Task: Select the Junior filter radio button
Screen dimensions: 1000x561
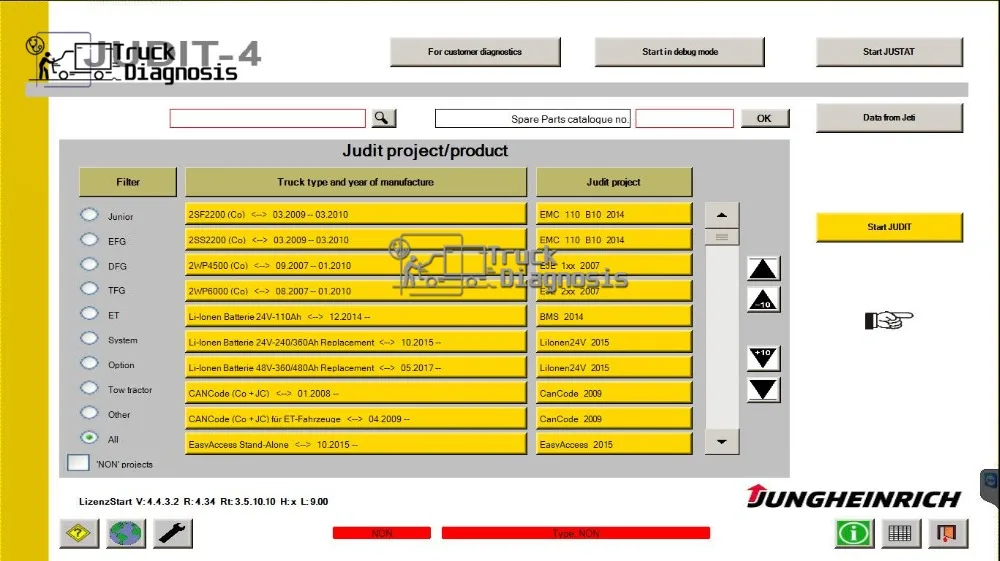Action: coord(89,215)
